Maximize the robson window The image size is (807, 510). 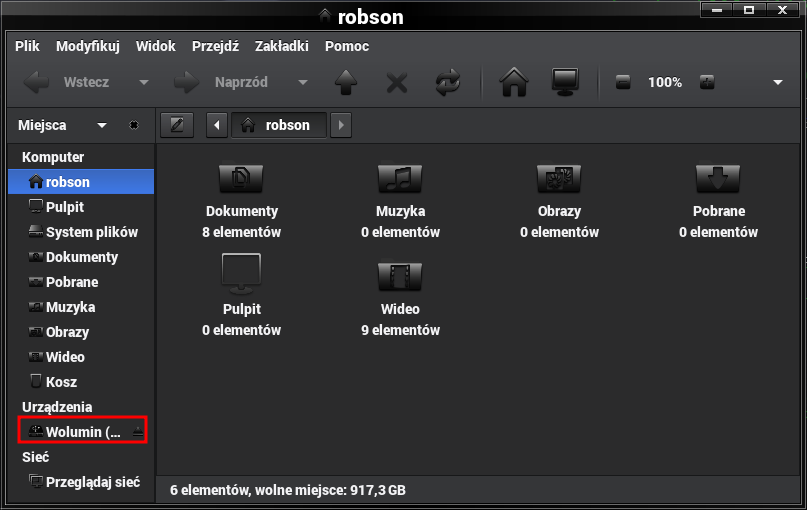pos(749,10)
